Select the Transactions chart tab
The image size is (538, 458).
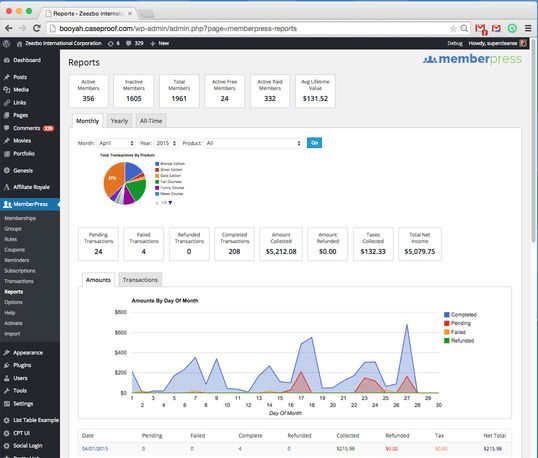pyautogui.click(x=140, y=280)
